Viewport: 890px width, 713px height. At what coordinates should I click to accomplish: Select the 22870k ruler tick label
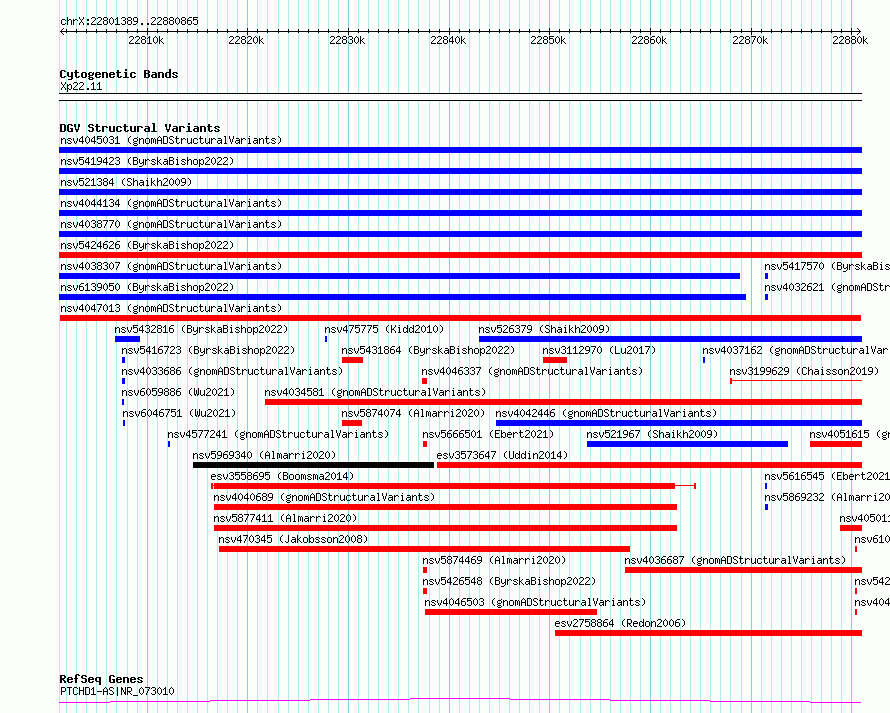coord(750,40)
